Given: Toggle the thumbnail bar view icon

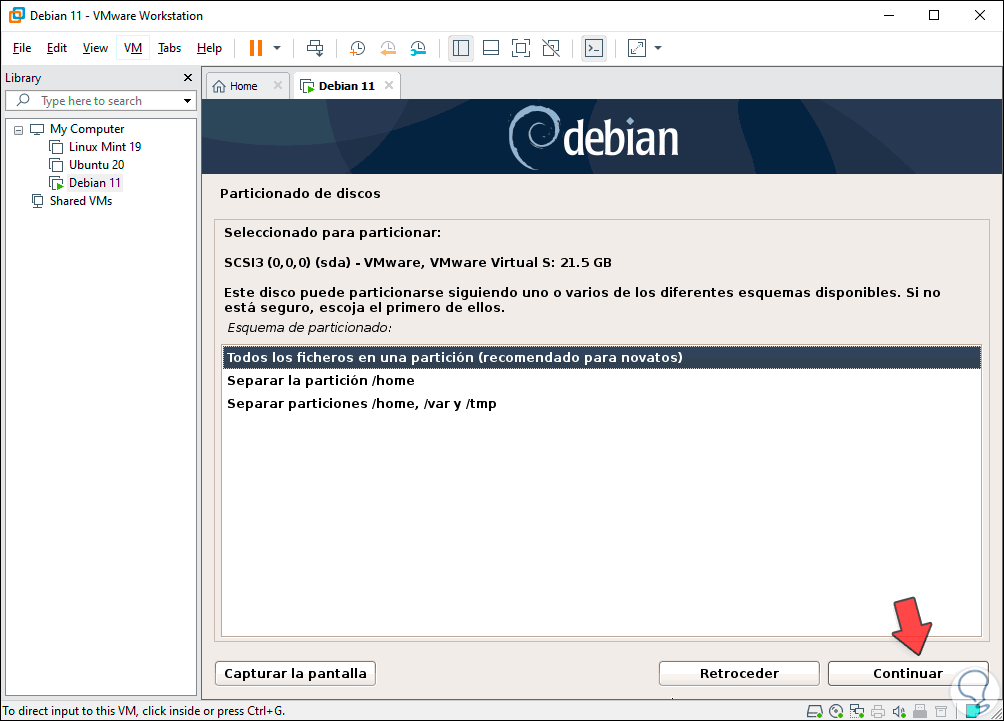Looking at the screenshot, I should (491, 48).
